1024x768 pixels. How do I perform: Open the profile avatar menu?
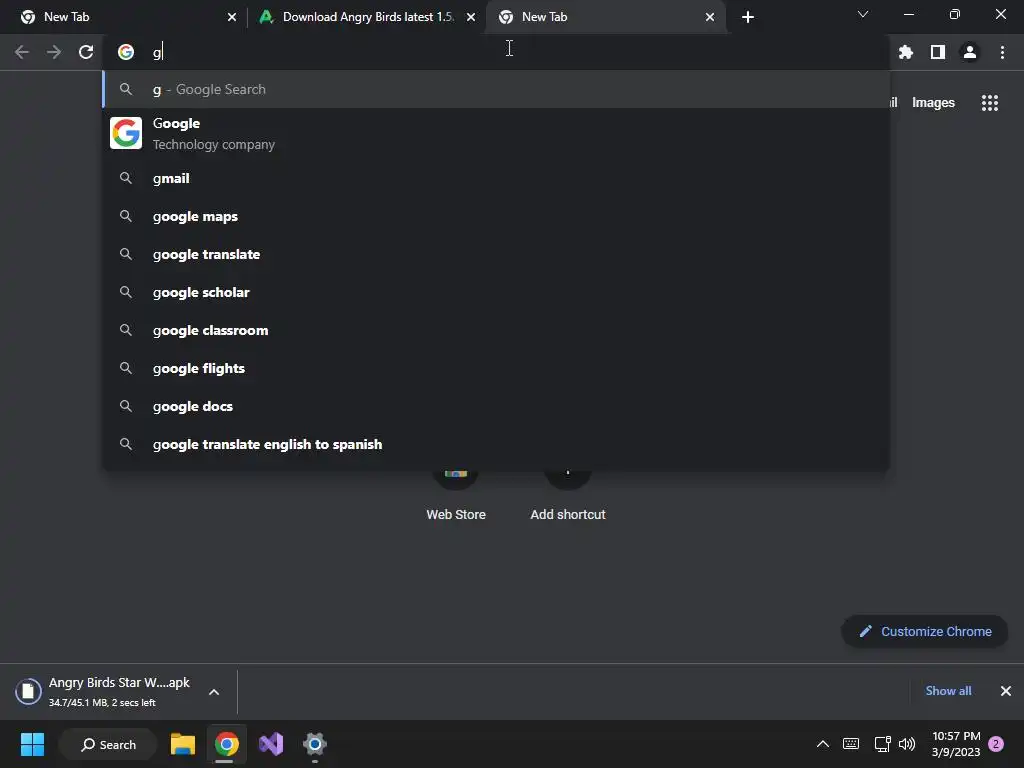(x=970, y=52)
